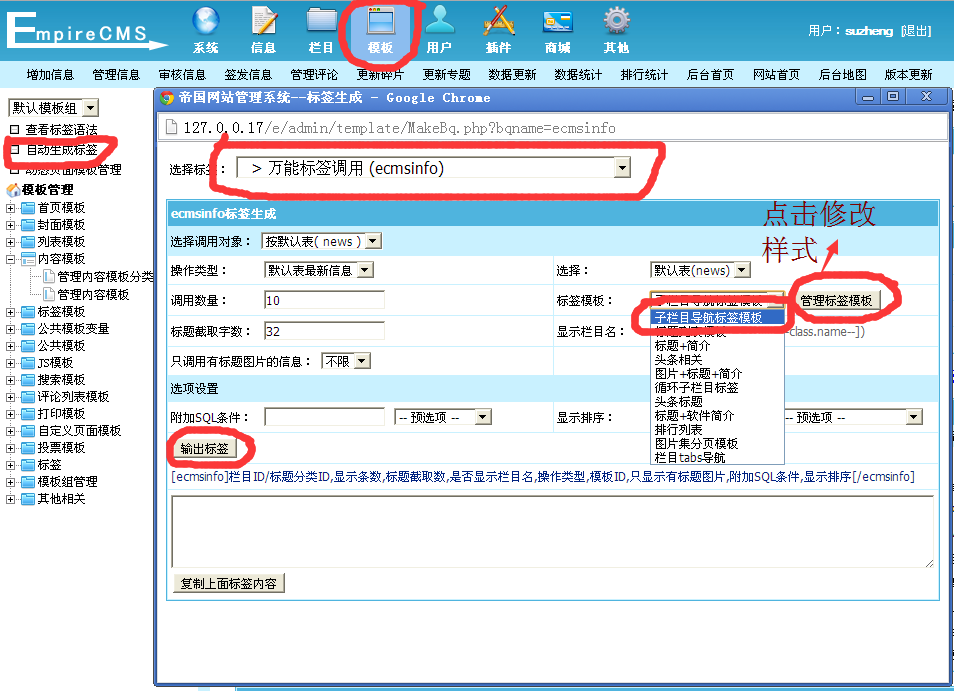The image size is (954, 691).
Task: Click the popup address bar URL
Action: point(399,128)
